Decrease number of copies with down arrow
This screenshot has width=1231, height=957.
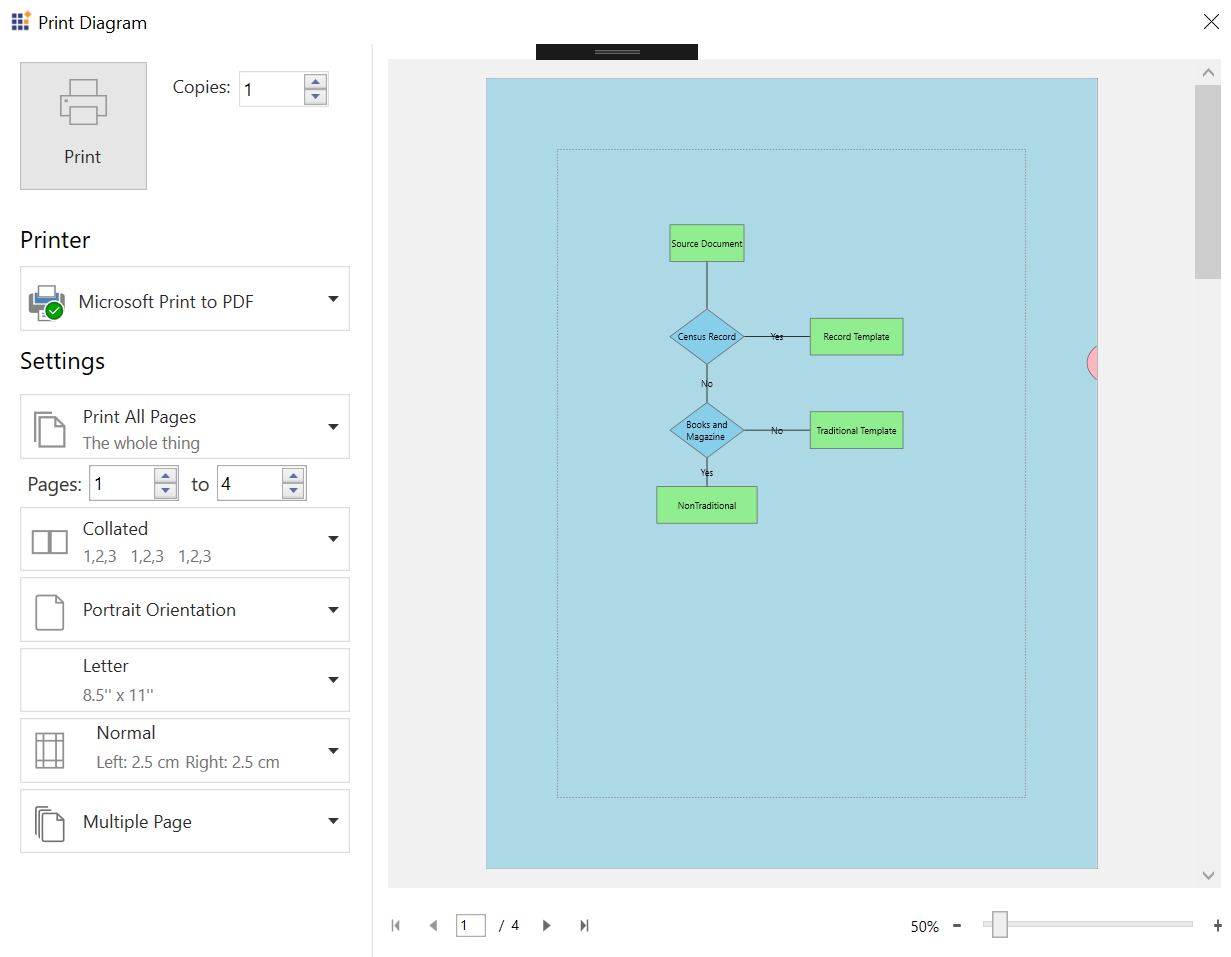pos(316,97)
